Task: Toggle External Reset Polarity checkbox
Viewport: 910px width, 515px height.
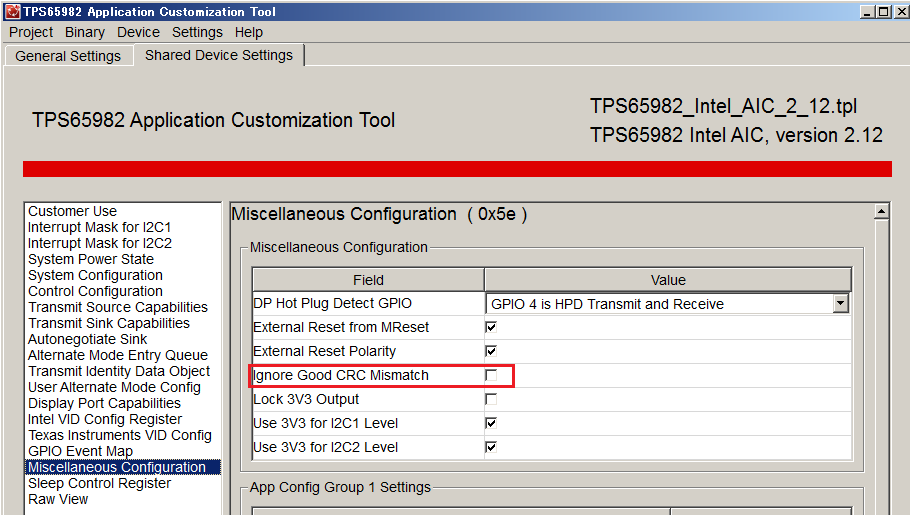Action: (x=491, y=351)
